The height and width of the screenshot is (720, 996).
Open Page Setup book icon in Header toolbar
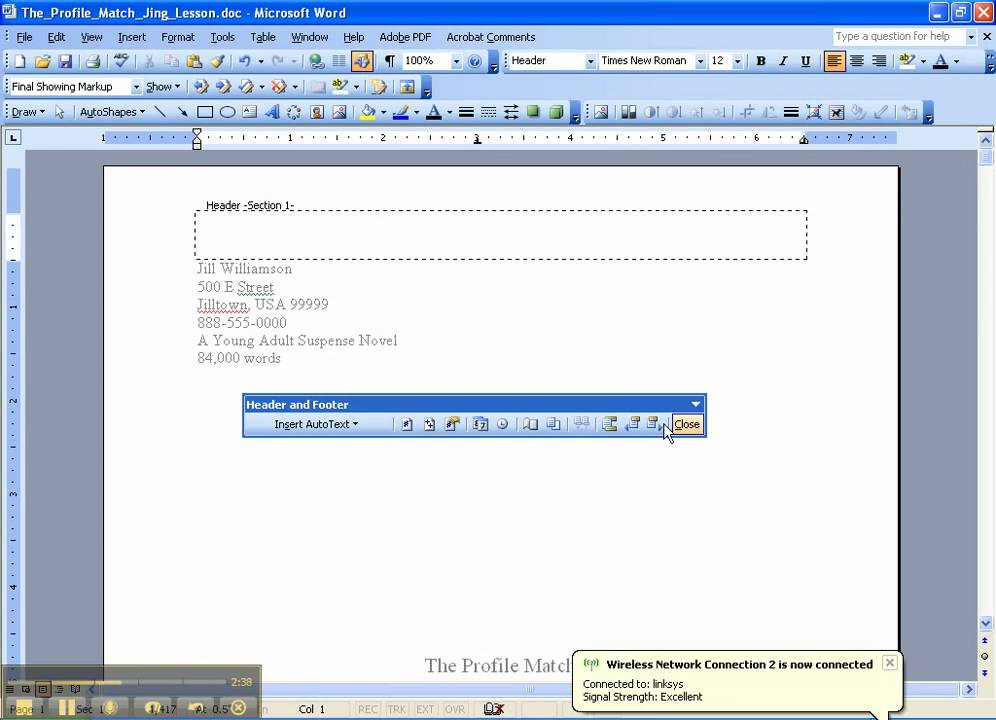click(530, 425)
